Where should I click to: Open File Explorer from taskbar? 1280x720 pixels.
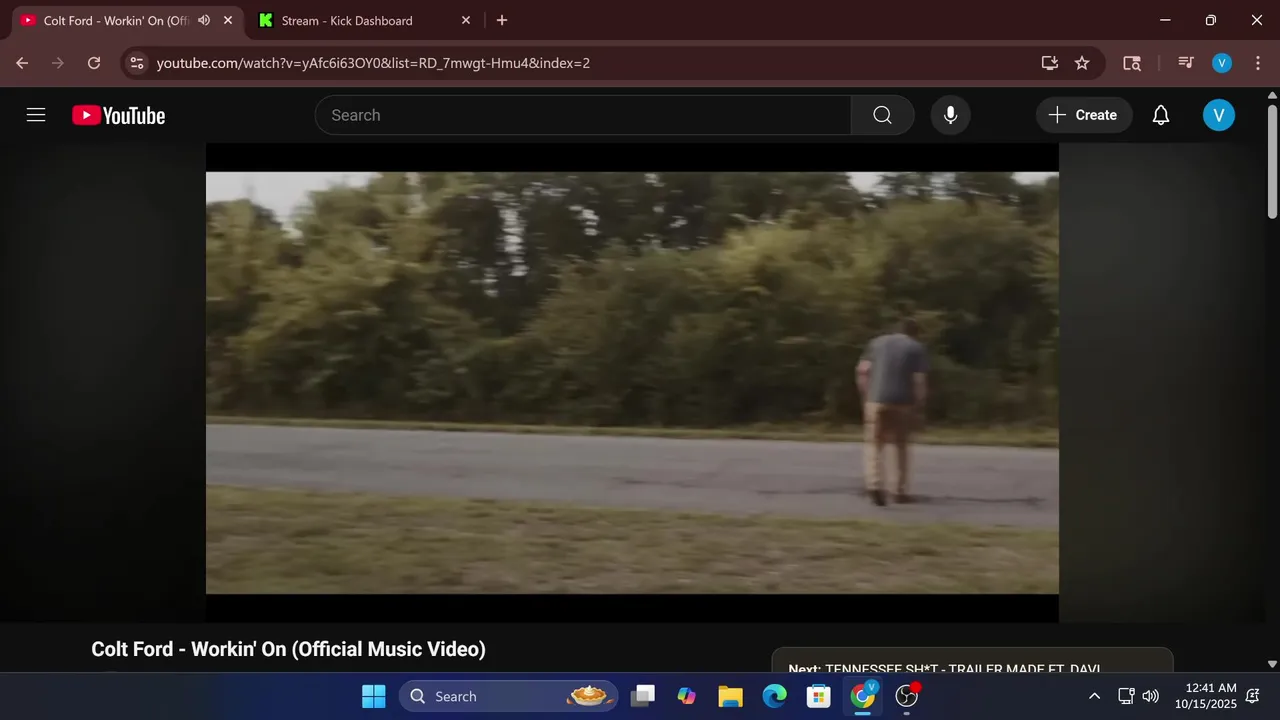[x=731, y=696]
